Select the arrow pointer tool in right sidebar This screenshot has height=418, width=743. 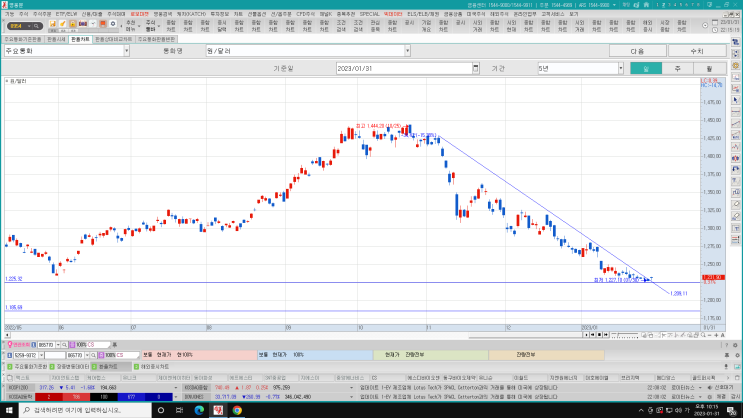click(735, 100)
